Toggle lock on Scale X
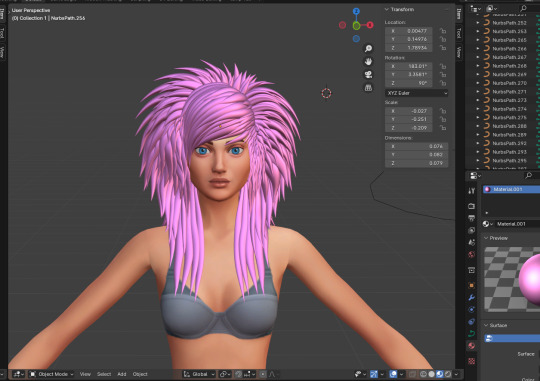The width and height of the screenshot is (540, 381). (443, 111)
